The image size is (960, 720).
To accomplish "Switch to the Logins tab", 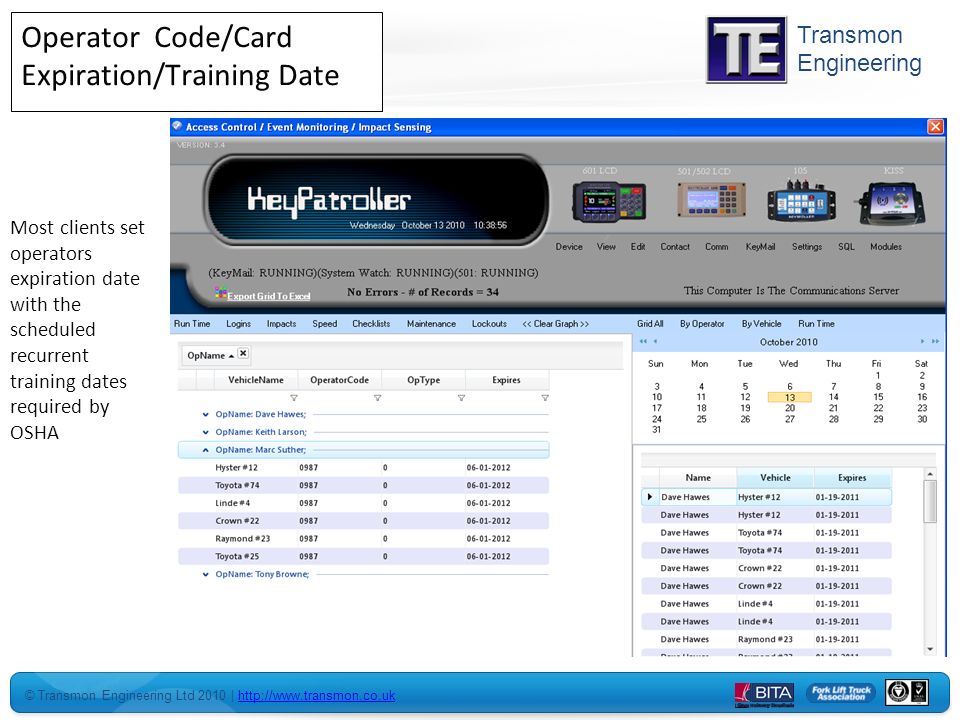I will click(x=238, y=324).
